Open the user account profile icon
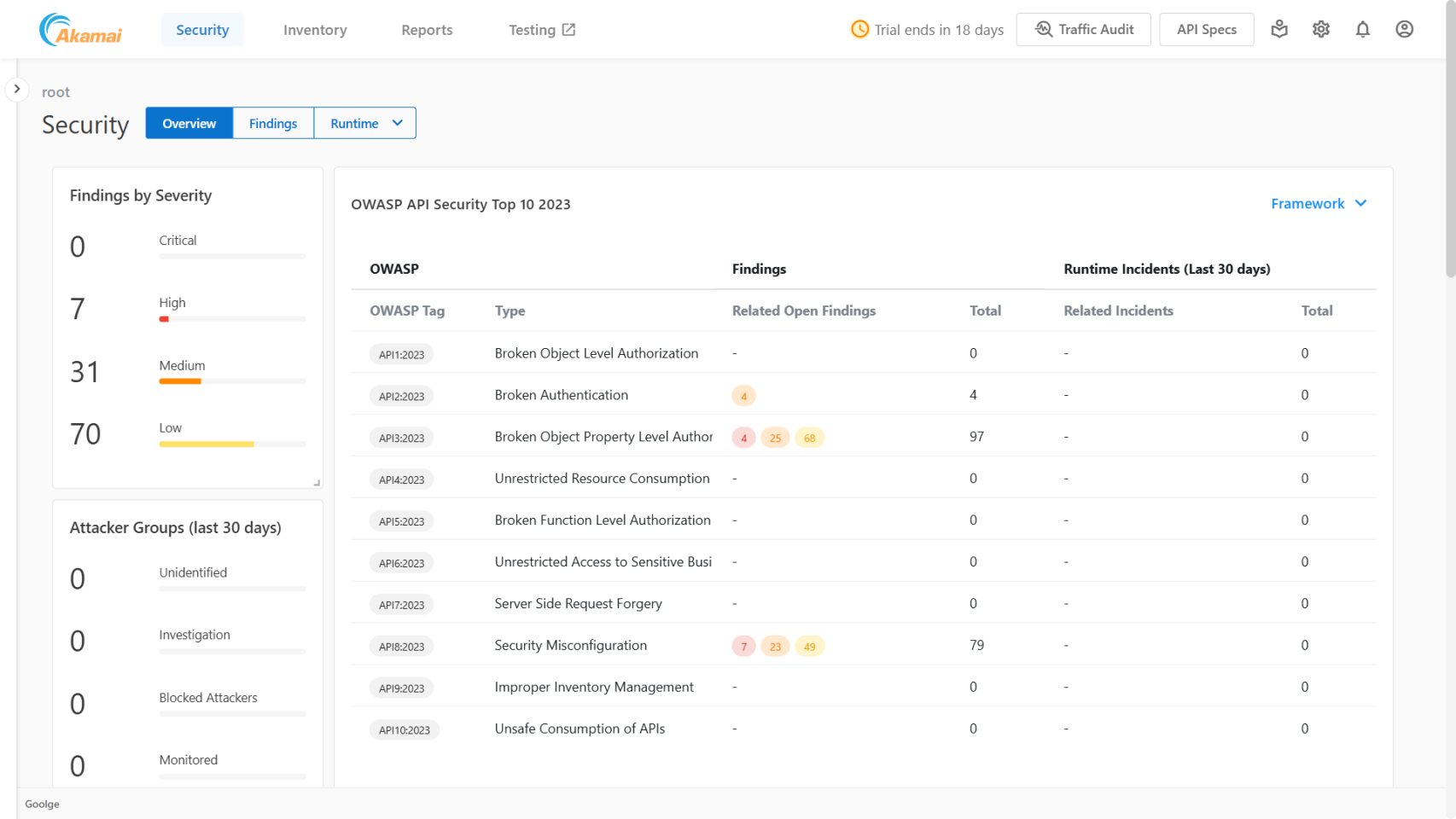Image resolution: width=1456 pixels, height=819 pixels. 1404,30
